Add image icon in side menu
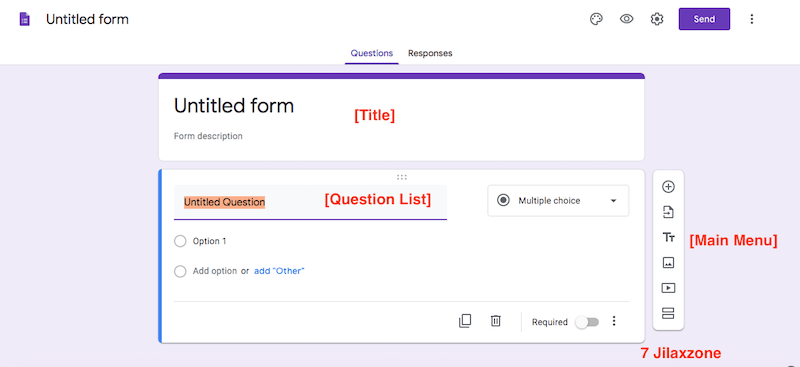The width and height of the screenshot is (800, 367). click(x=668, y=262)
